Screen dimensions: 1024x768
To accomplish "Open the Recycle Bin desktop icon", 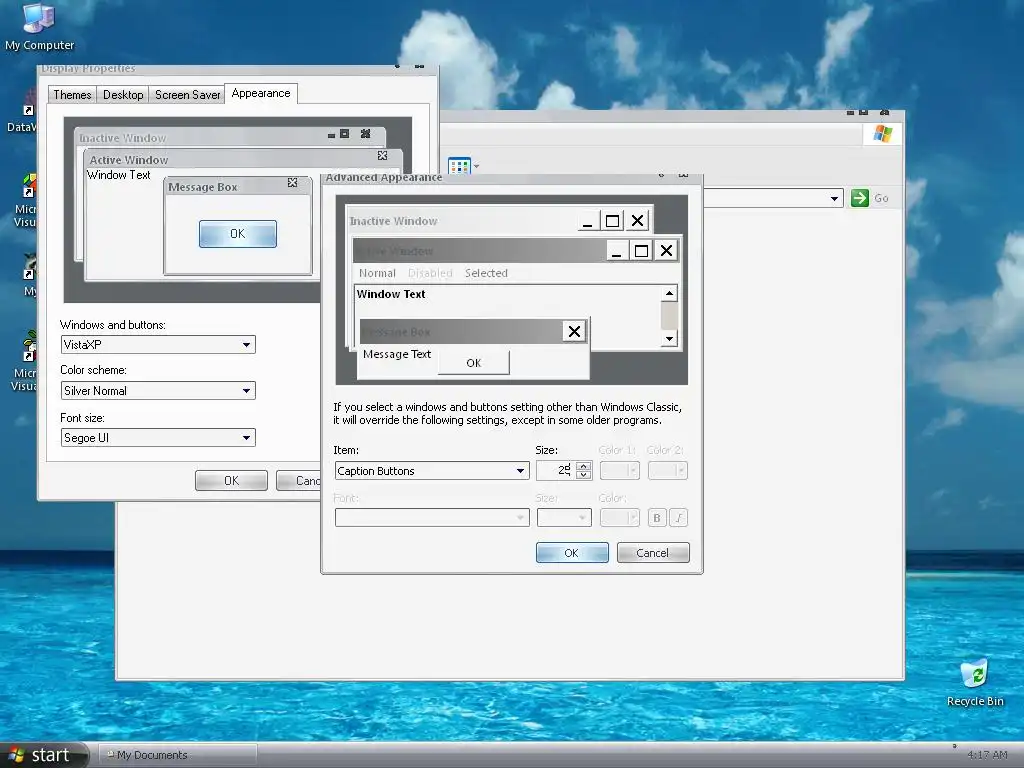I will (974, 682).
